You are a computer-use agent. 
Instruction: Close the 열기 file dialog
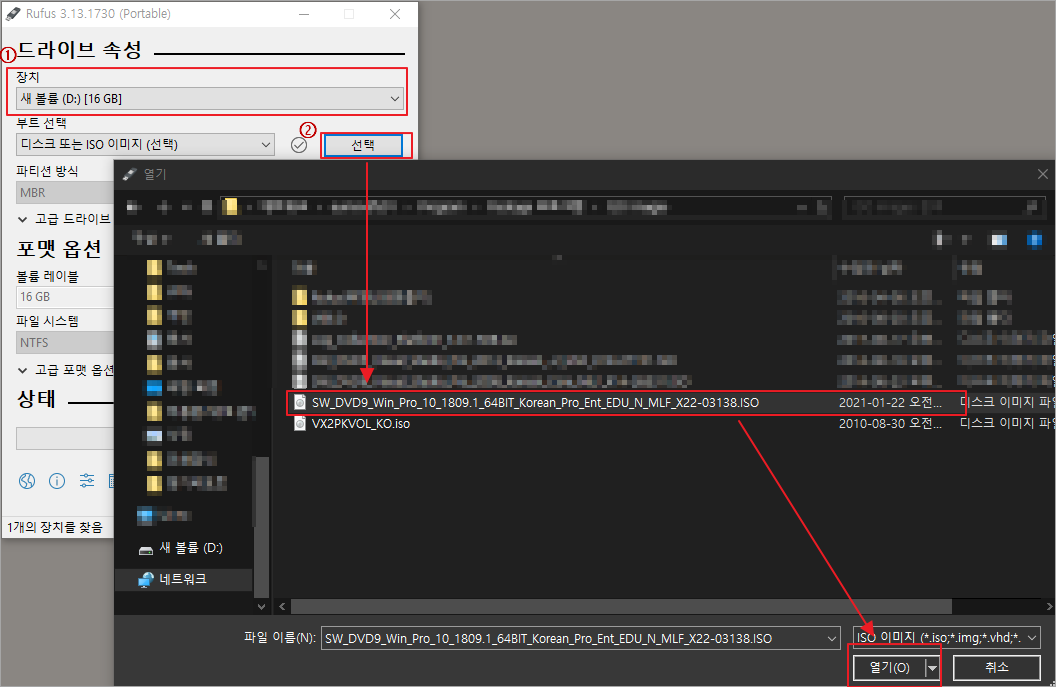coord(1043,174)
